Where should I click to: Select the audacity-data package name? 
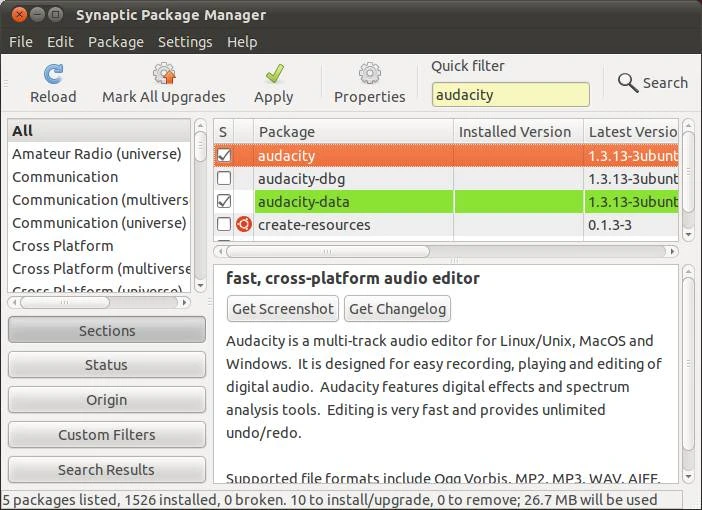(x=303, y=201)
